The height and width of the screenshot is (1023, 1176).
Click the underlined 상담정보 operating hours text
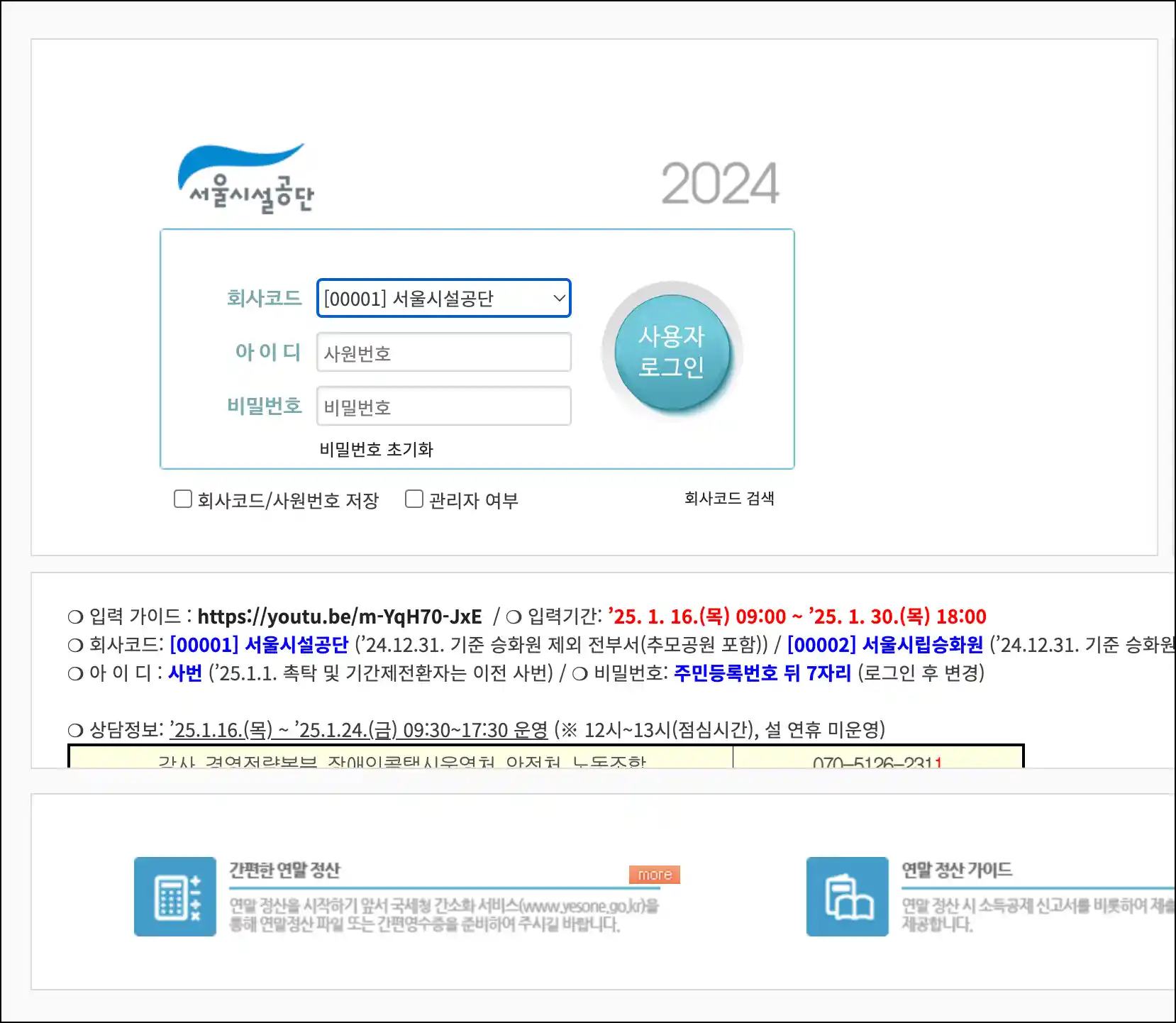pyautogui.click(x=358, y=730)
